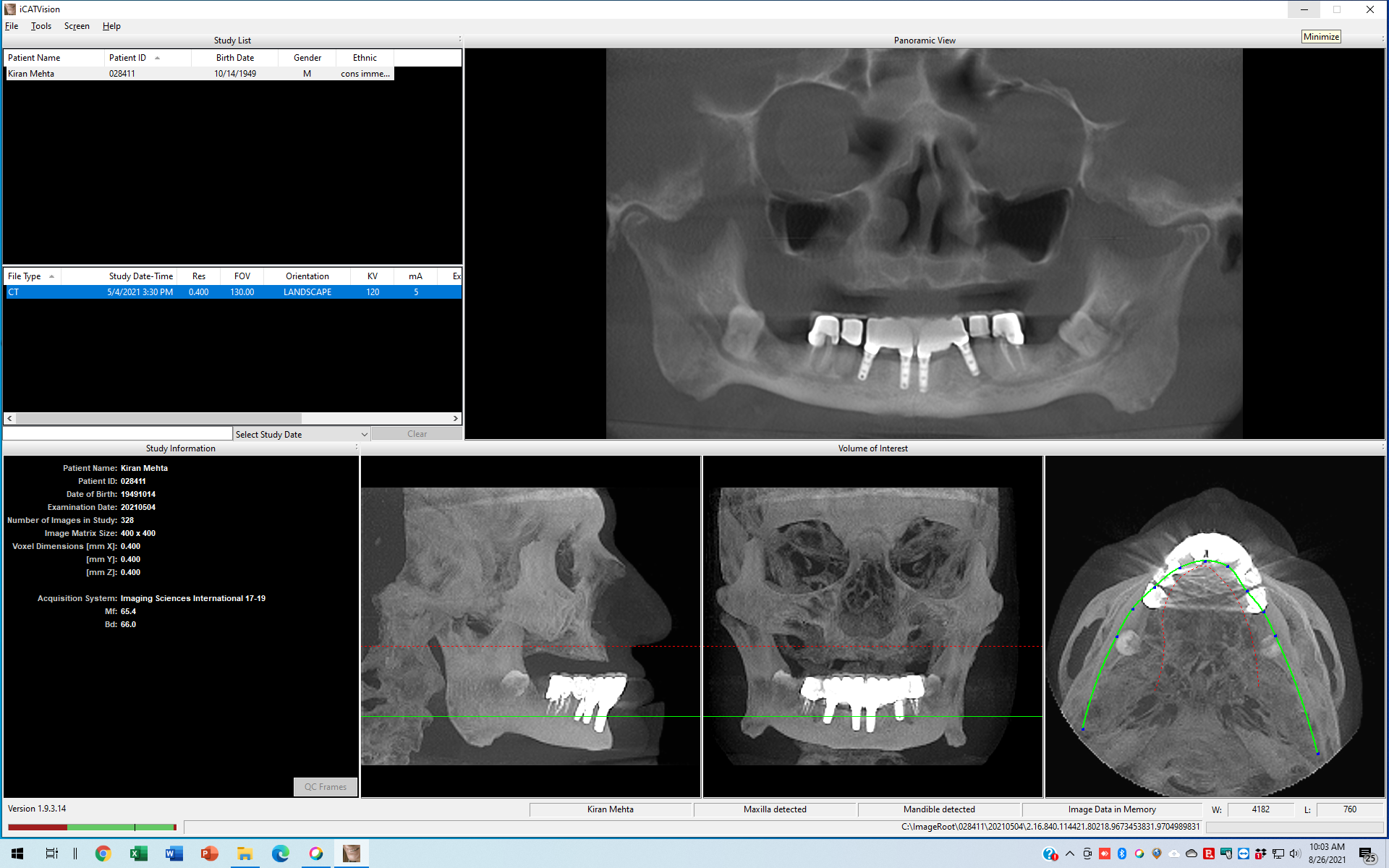Click the frontal skull volume view
This screenshot has height=868, width=1389.
coord(872,626)
